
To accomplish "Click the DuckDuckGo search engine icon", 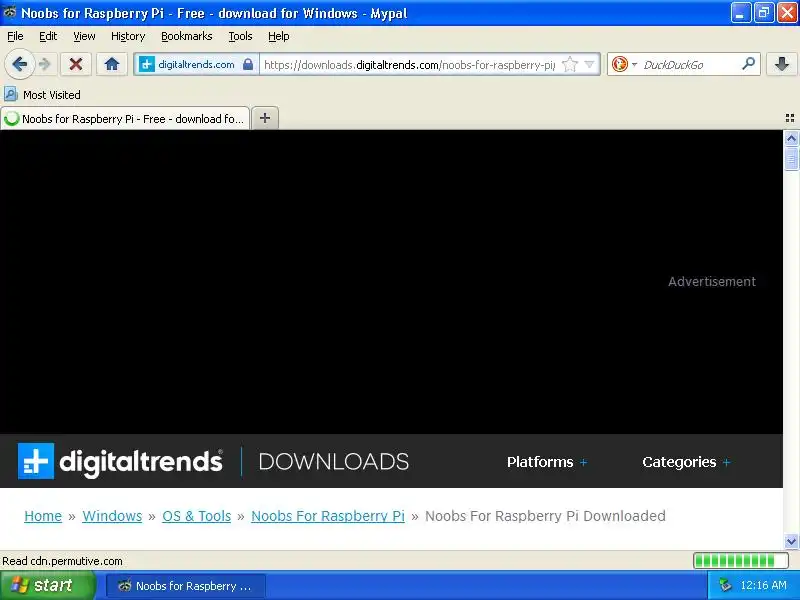I will (x=619, y=64).
